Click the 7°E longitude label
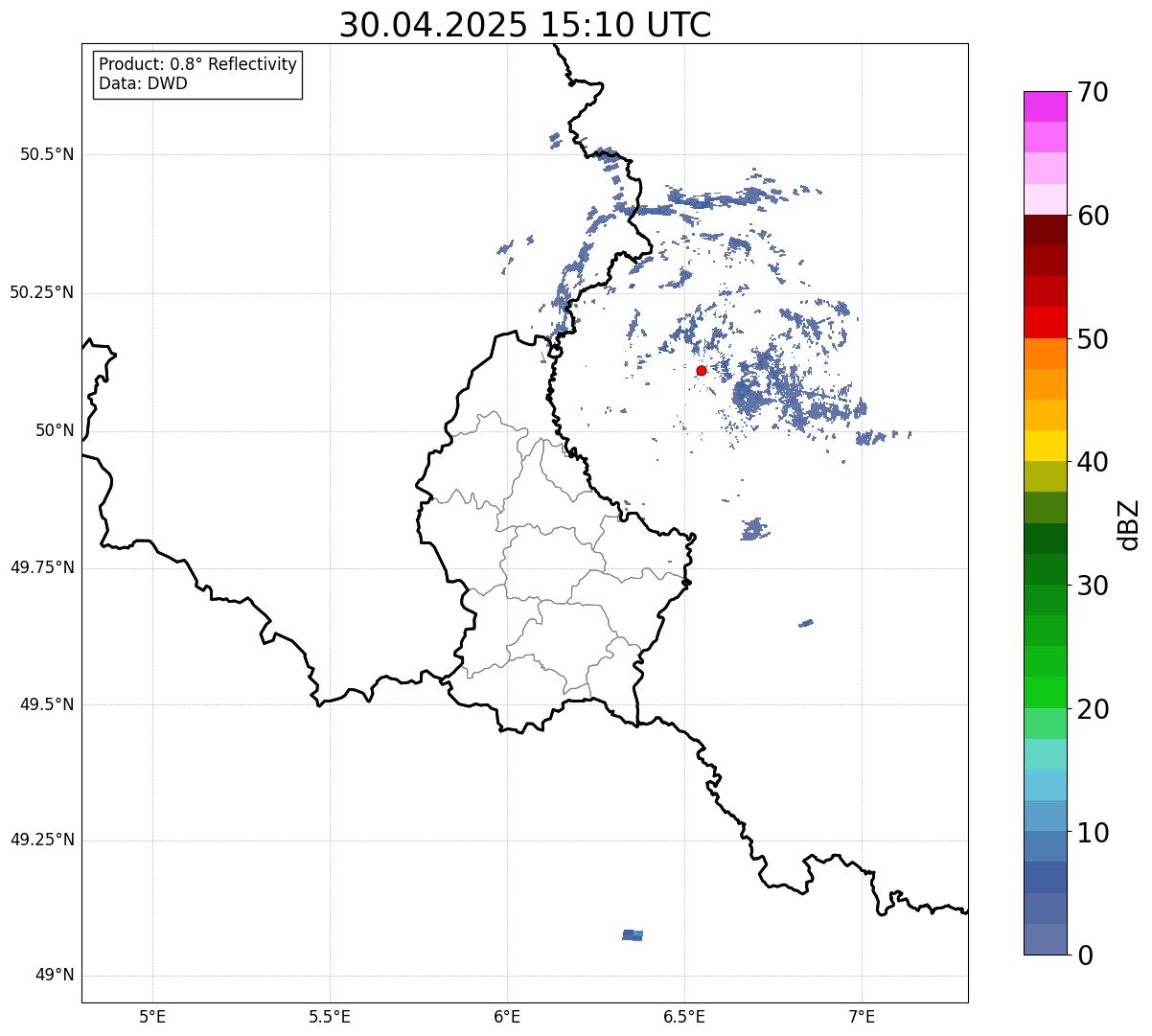1152x1036 pixels. tap(862, 1016)
